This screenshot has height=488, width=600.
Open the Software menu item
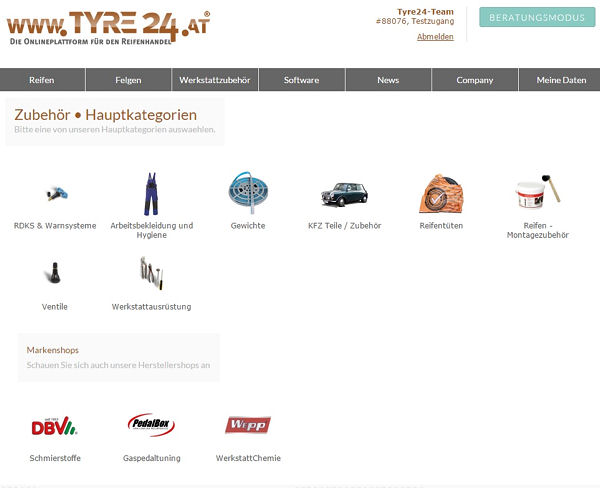[301, 80]
